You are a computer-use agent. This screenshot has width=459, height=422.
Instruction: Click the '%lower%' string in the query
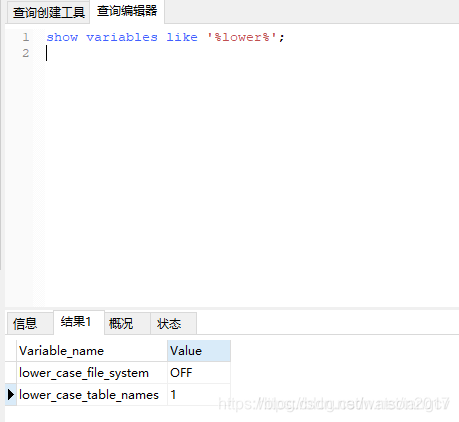coord(242,37)
